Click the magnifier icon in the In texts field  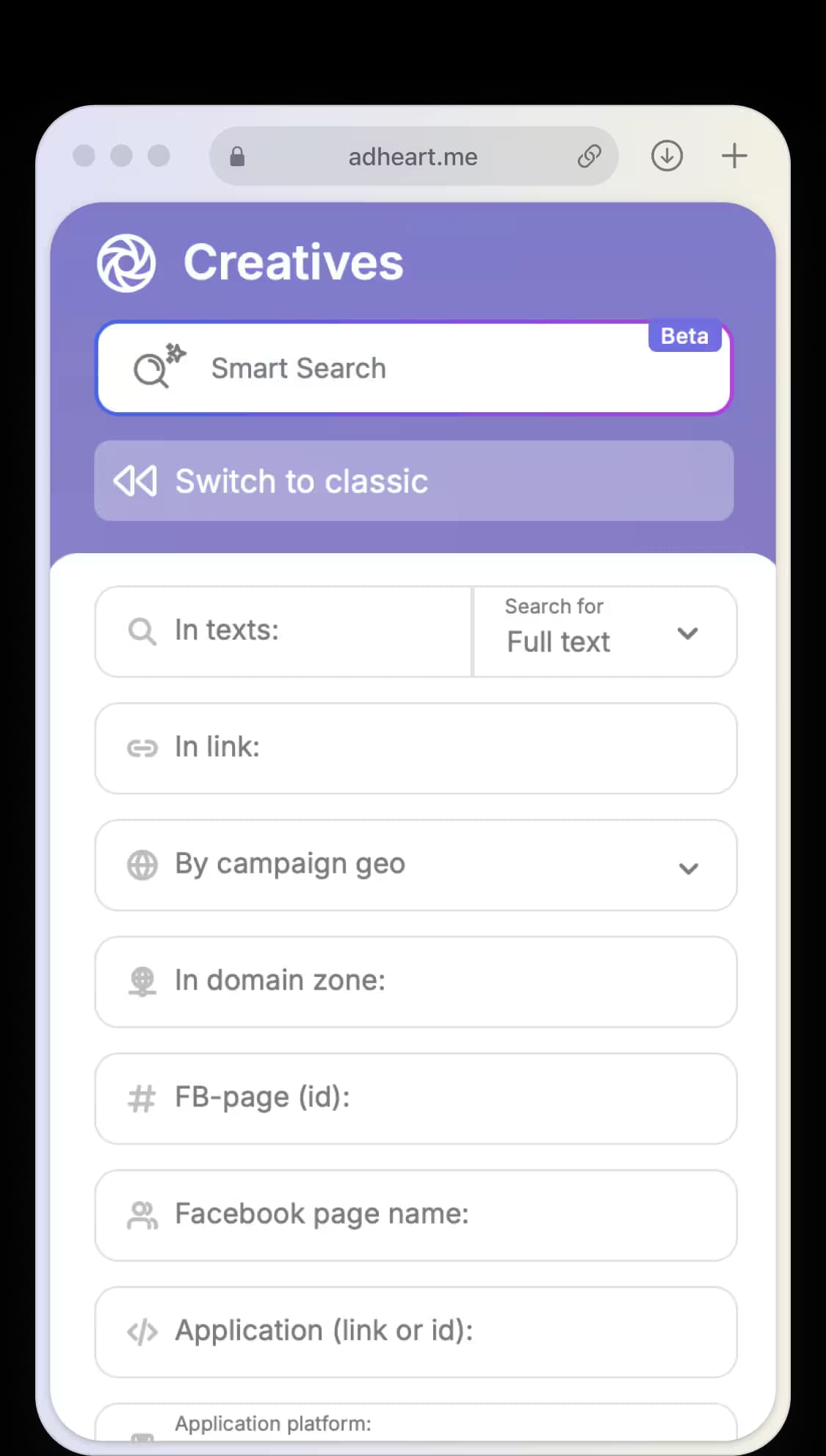coord(142,631)
